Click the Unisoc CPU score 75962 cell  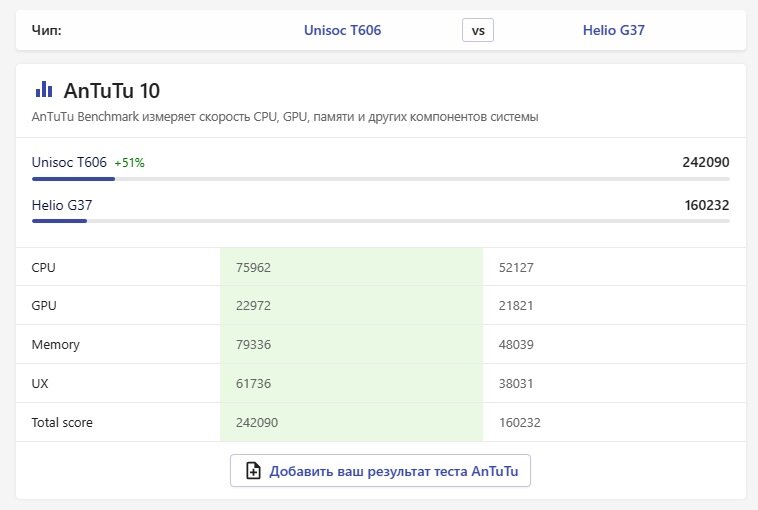coord(254,268)
